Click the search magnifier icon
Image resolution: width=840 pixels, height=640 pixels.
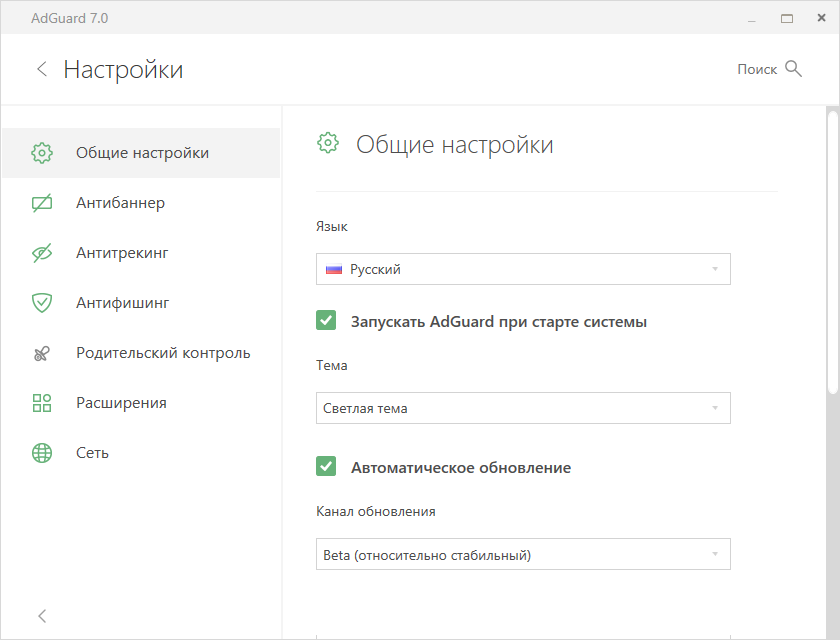pyautogui.click(x=793, y=69)
